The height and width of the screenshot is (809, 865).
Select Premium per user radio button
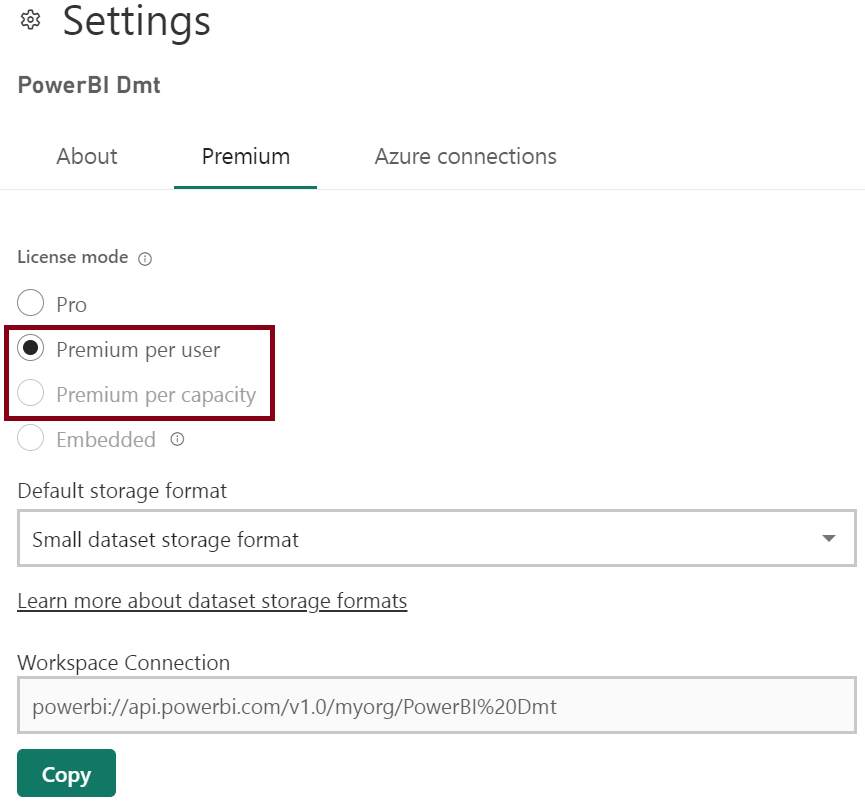pyautogui.click(x=30, y=348)
